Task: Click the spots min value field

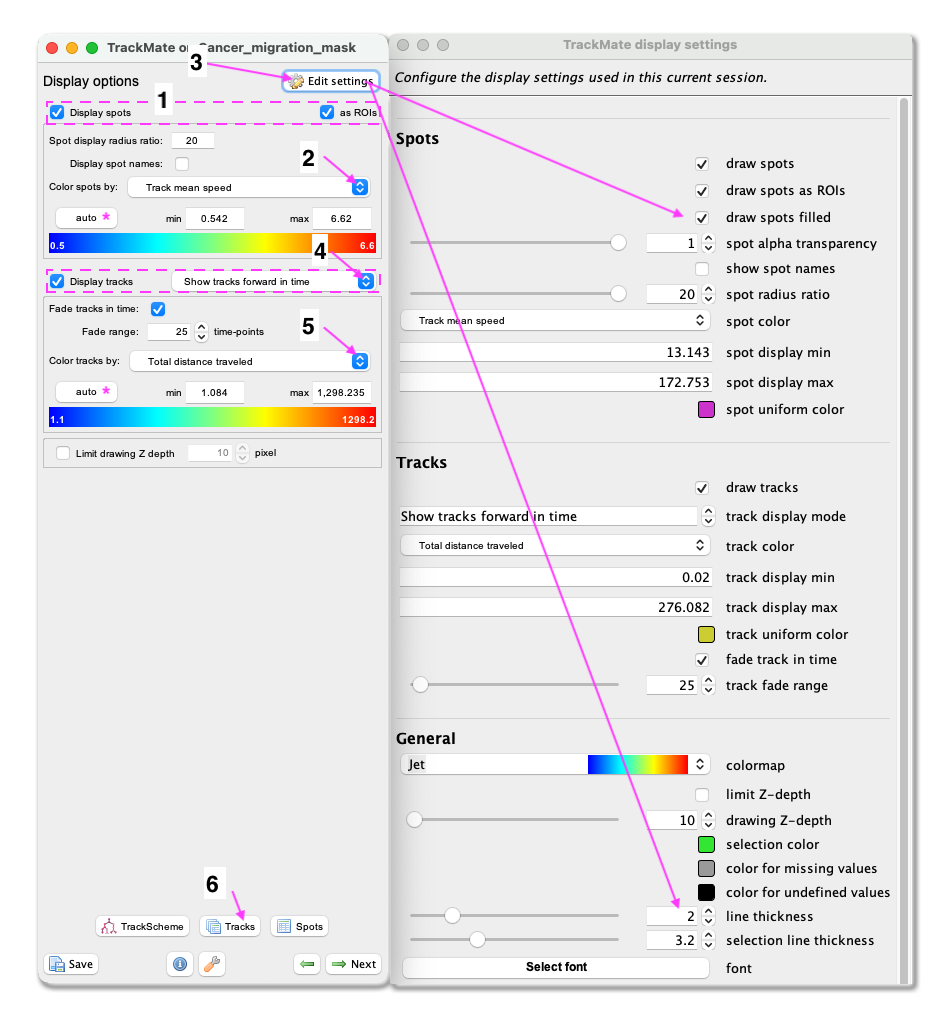Action: 215,219
